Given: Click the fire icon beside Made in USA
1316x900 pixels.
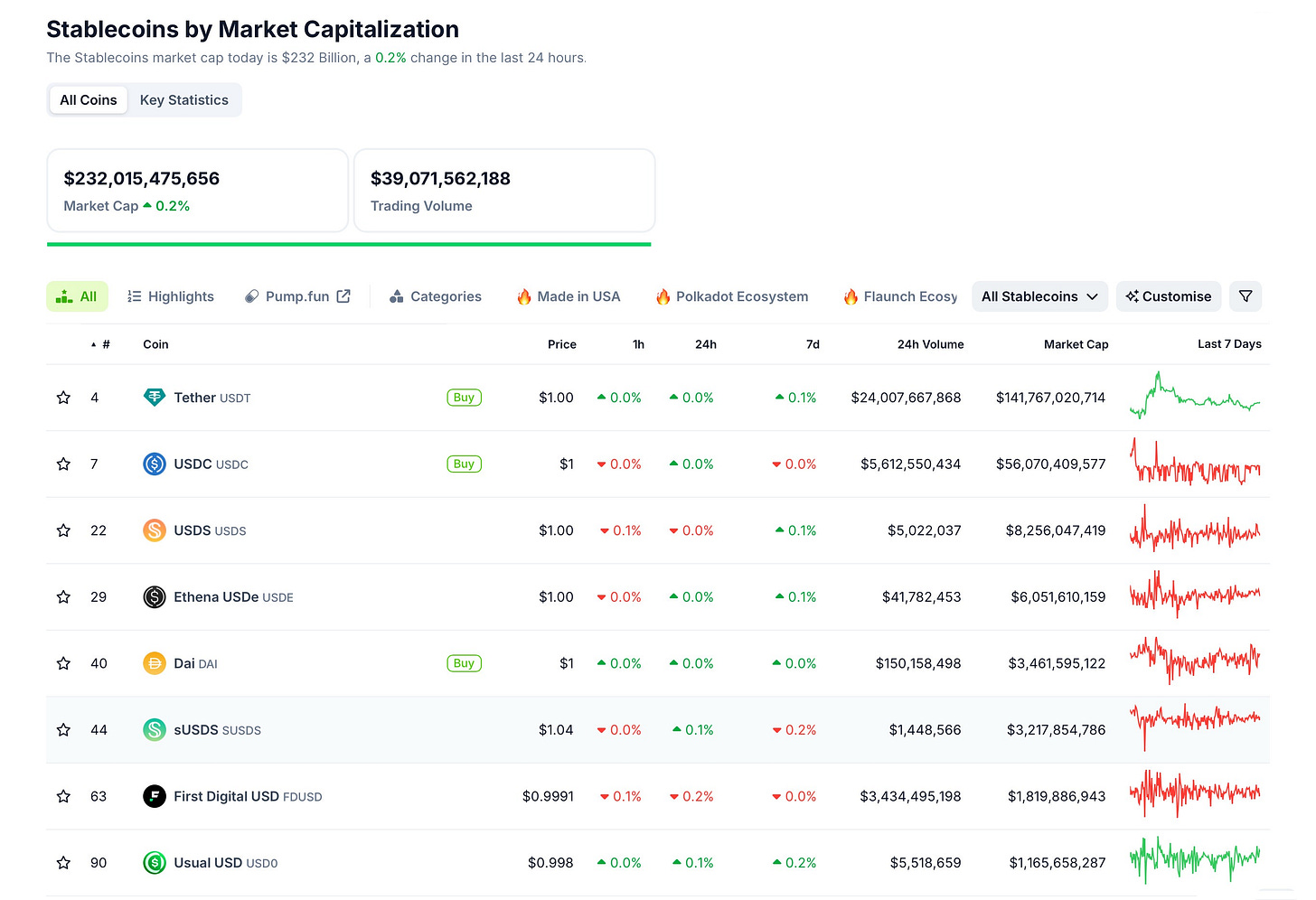Looking at the screenshot, I should (523, 296).
